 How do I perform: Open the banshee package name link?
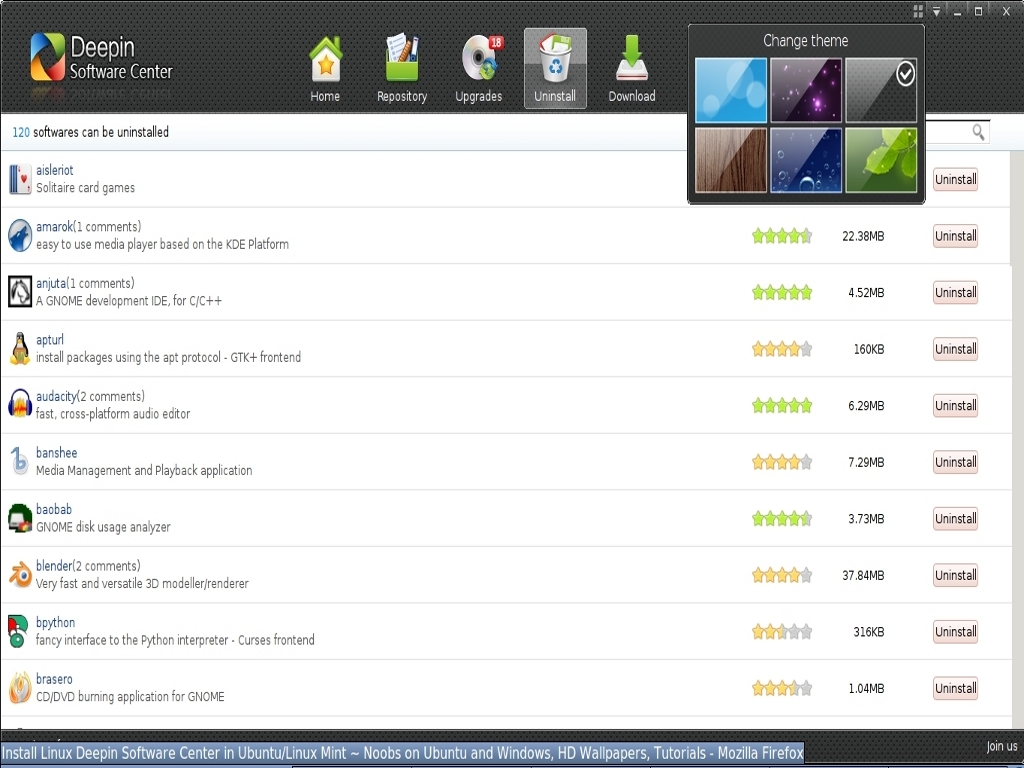56,453
